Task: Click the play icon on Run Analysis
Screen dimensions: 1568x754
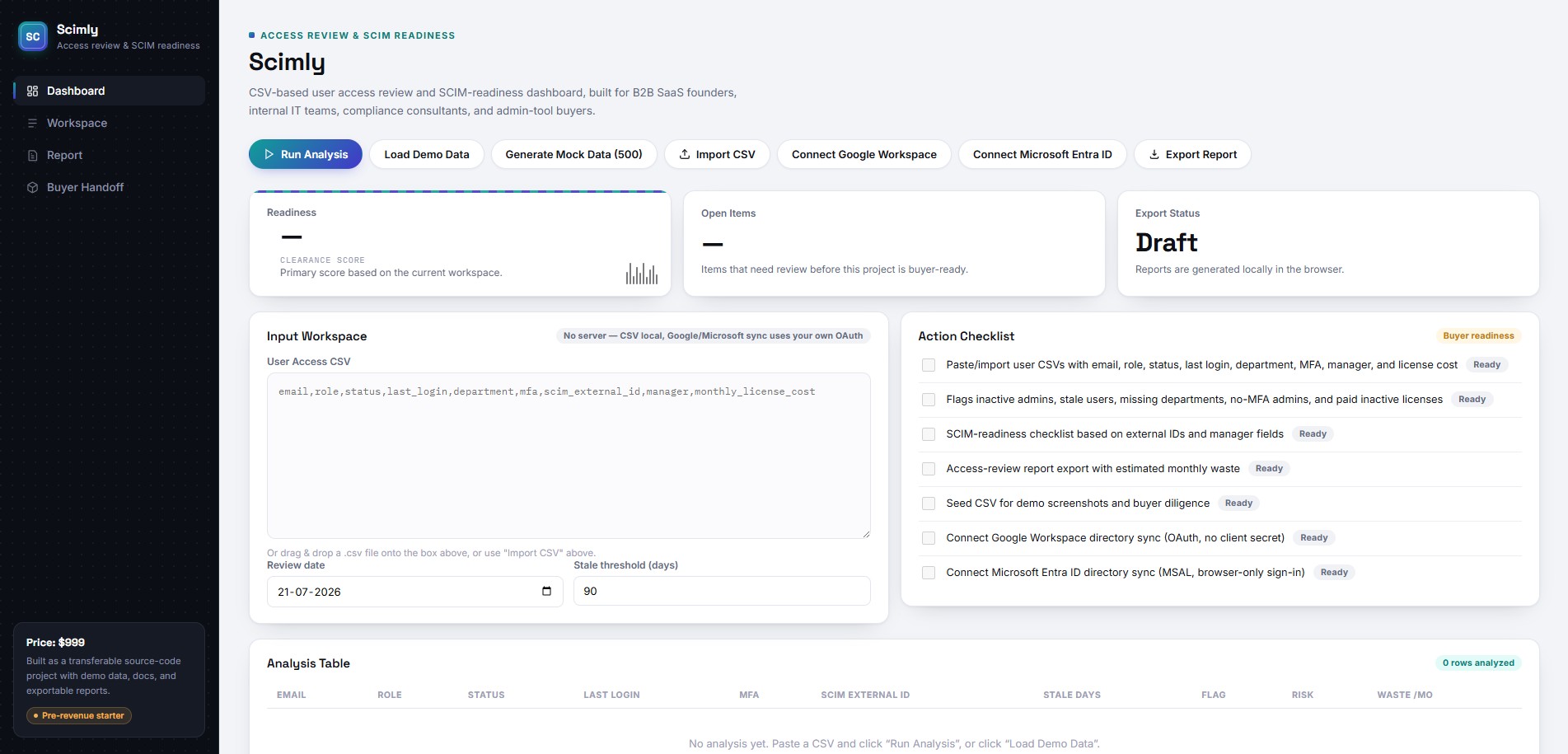Action: (269, 154)
